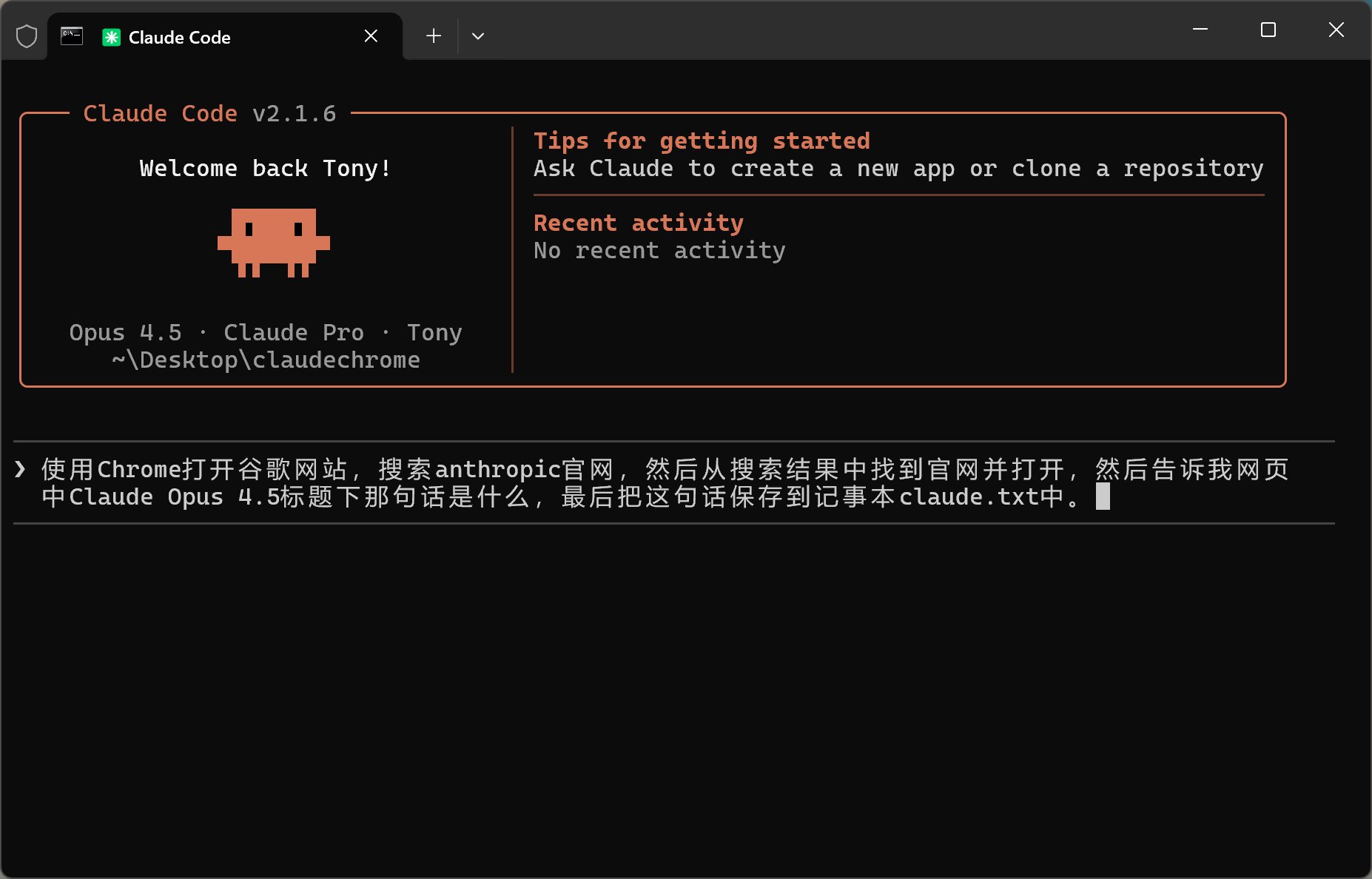Image resolution: width=1372 pixels, height=879 pixels.
Task: Select the Claude Code tab title
Action: click(179, 38)
